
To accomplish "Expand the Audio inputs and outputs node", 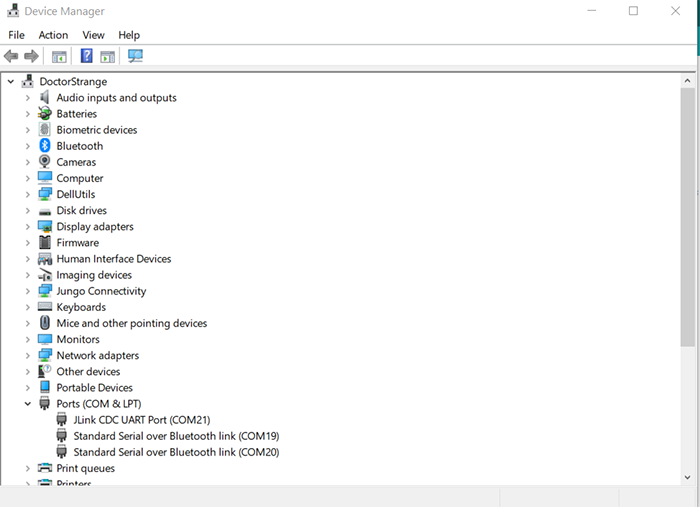I will click(x=28, y=98).
